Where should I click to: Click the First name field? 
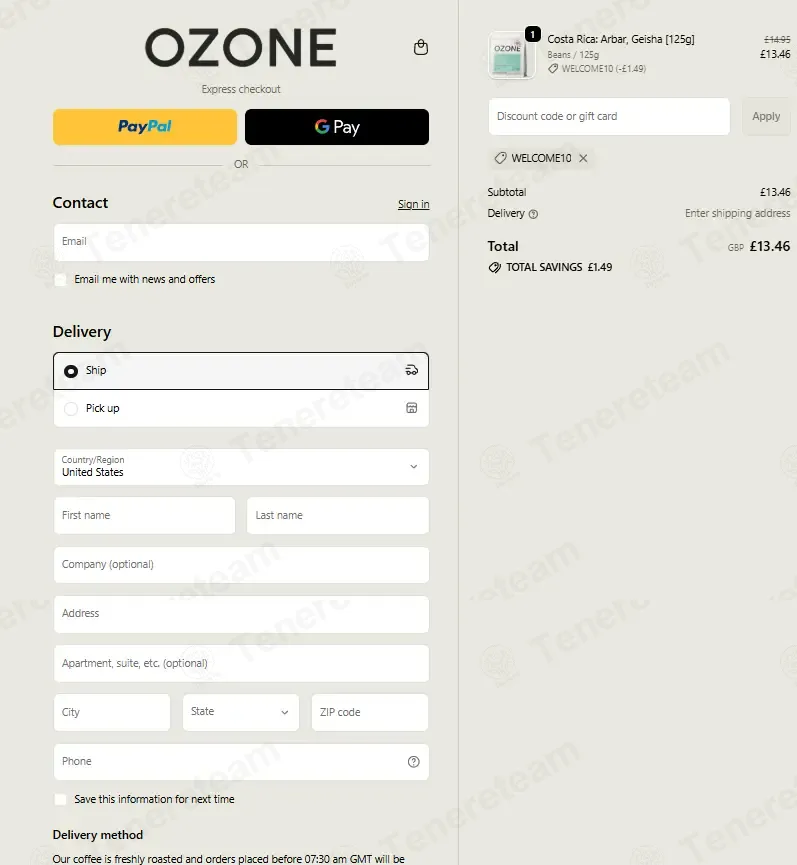coord(145,515)
